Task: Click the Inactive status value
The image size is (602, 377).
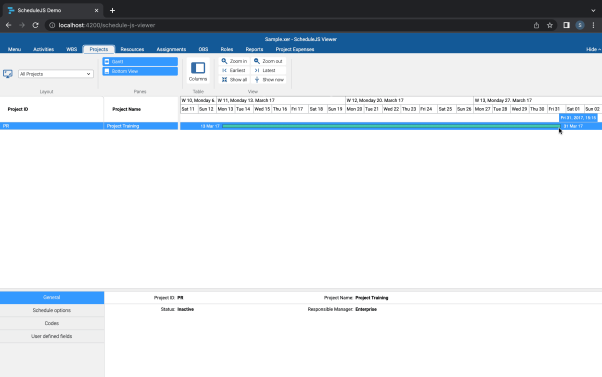Action: tap(185, 309)
